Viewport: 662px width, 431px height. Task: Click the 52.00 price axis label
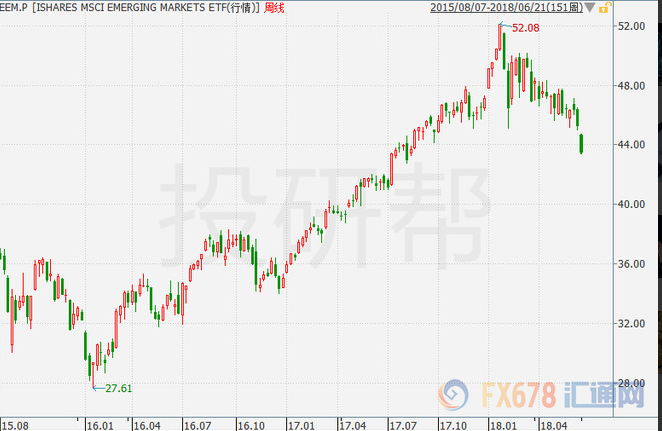click(x=632, y=26)
